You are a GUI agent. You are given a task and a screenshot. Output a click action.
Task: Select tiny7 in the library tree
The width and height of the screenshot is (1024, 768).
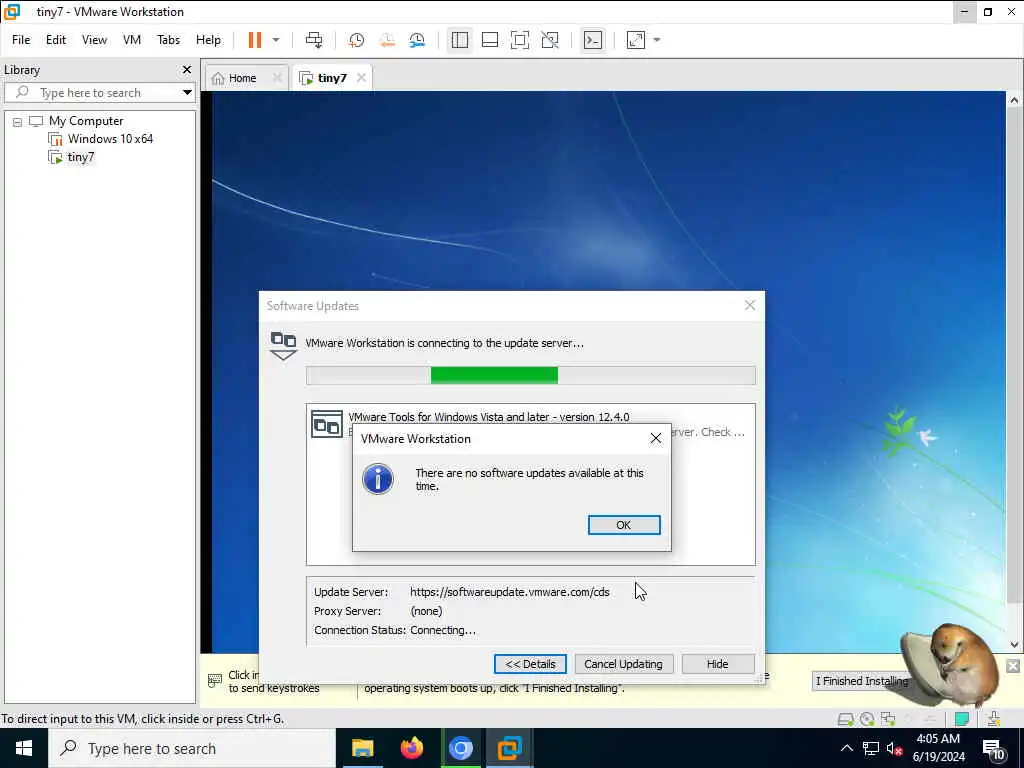(80, 157)
